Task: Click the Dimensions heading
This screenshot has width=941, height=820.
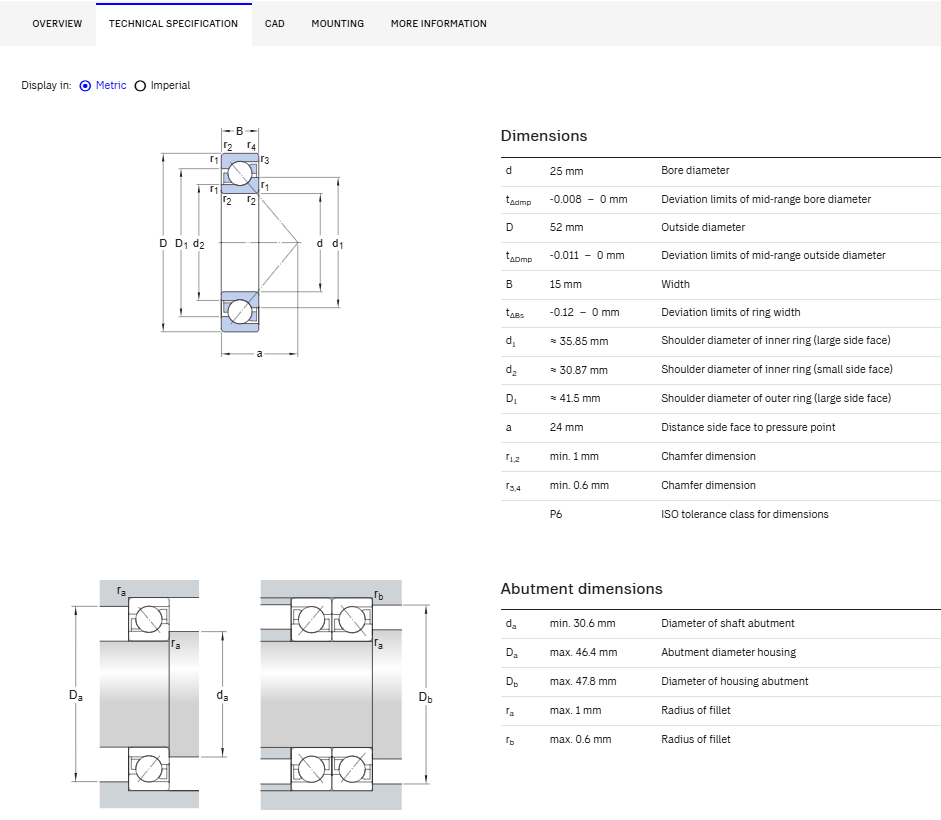Action: click(544, 136)
